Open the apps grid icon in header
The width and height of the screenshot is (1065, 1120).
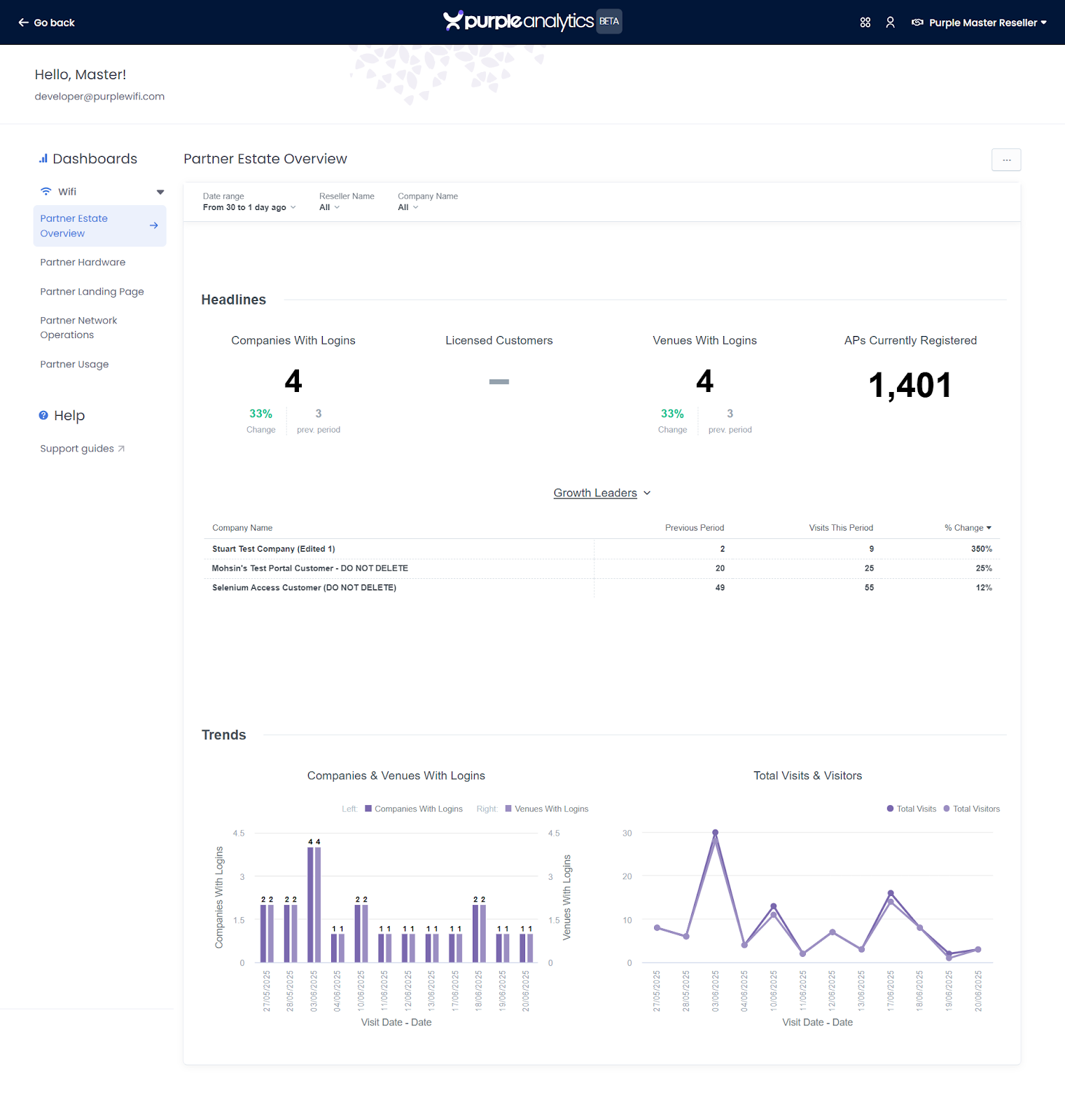(x=865, y=22)
